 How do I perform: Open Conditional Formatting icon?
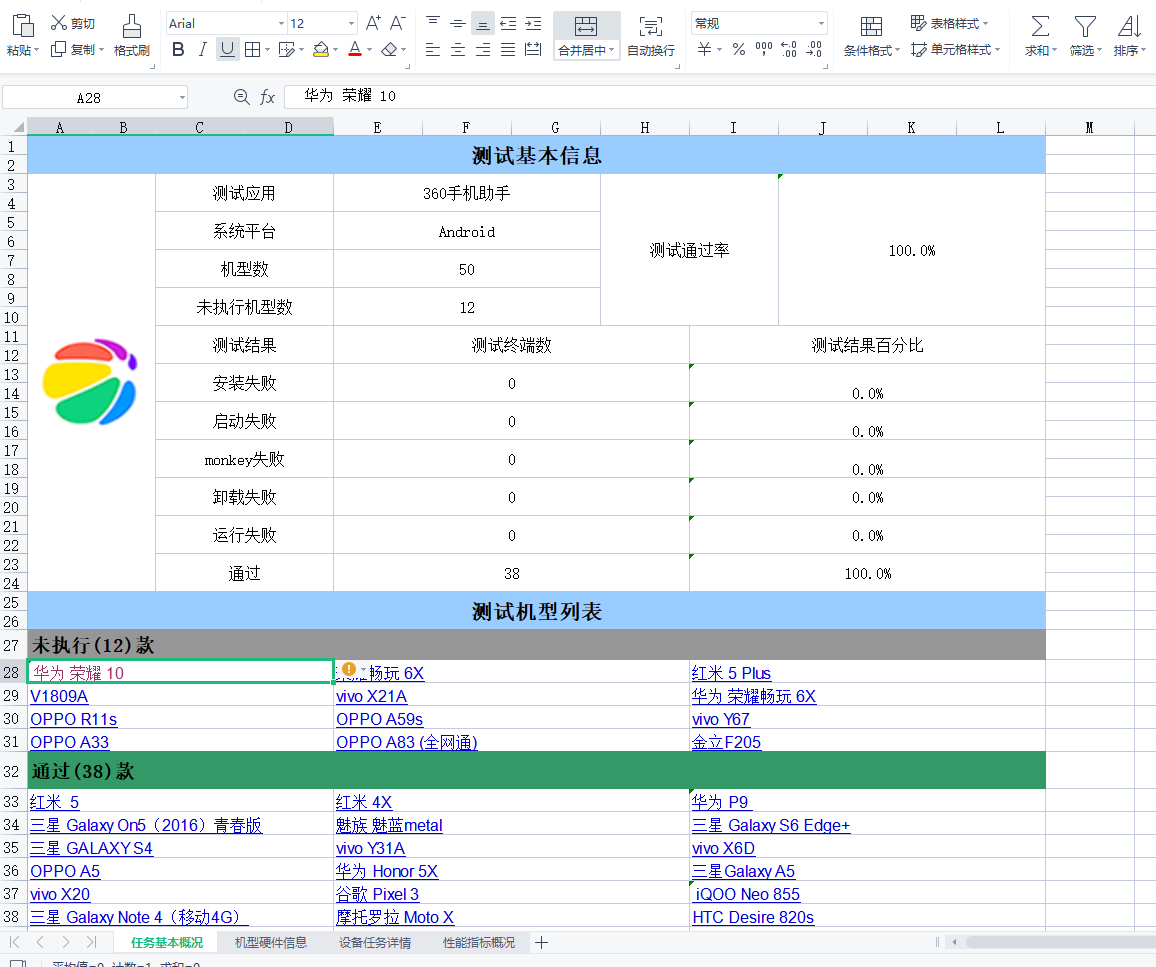pyautogui.click(x=871, y=27)
